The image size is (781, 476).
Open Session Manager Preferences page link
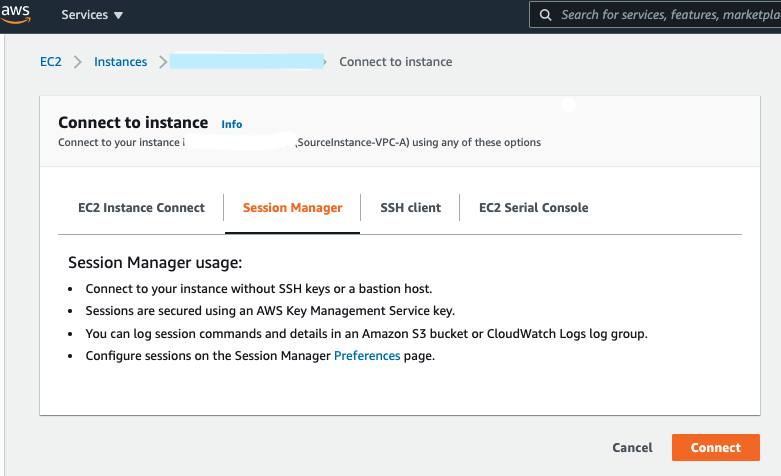pos(367,356)
